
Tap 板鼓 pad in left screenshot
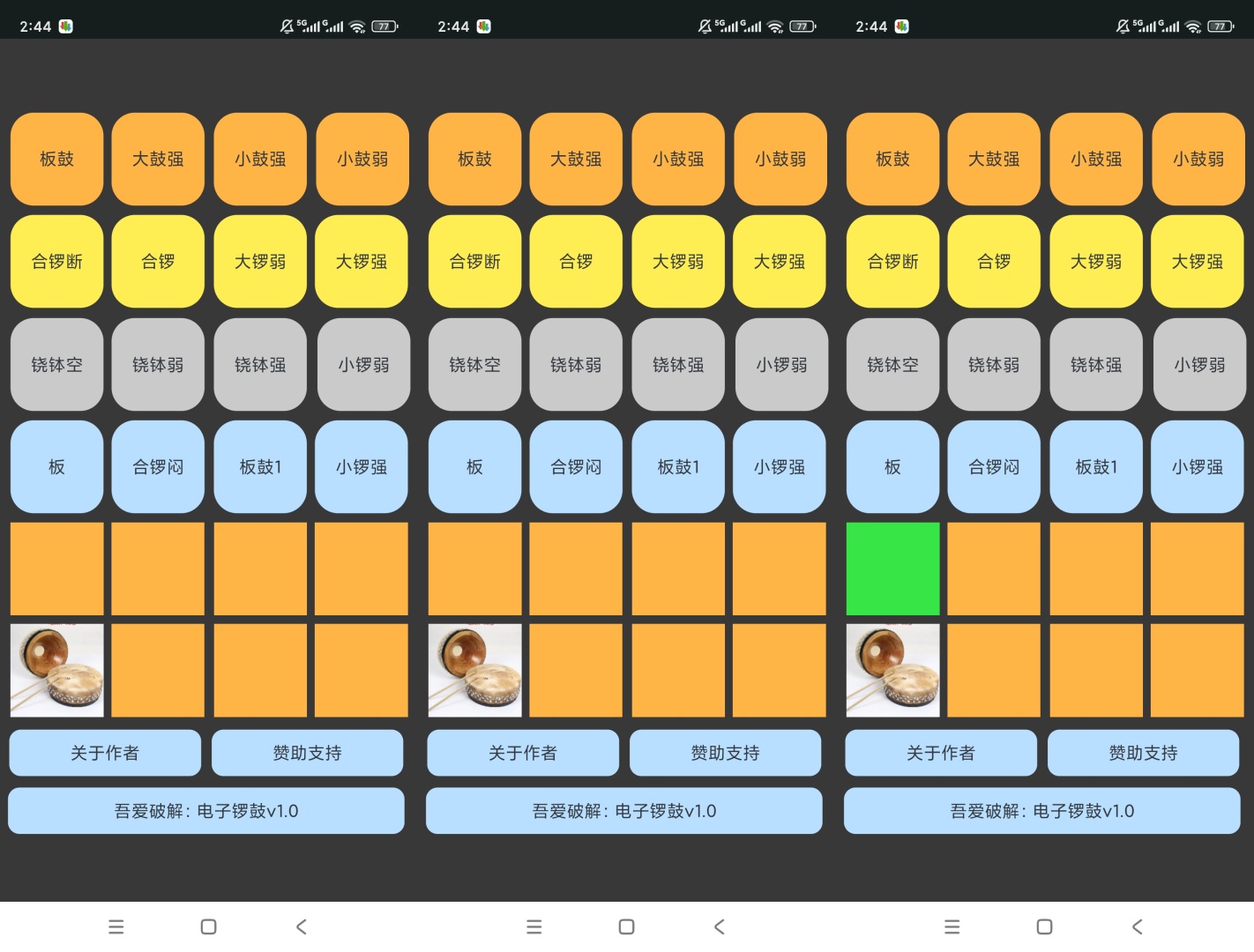point(56,159)
